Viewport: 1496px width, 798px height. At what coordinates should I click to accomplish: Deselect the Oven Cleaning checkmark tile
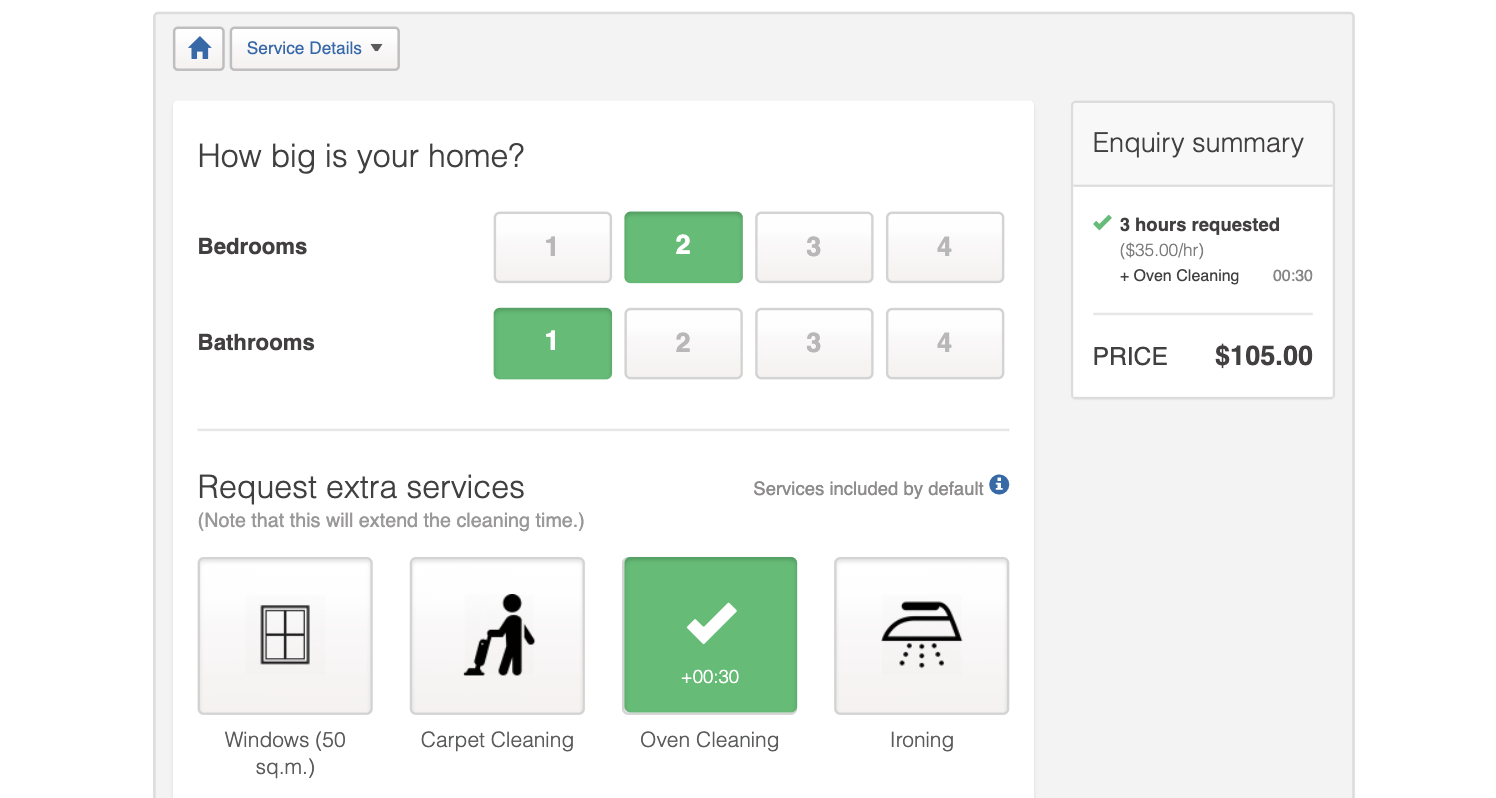[x=710, y=635]
